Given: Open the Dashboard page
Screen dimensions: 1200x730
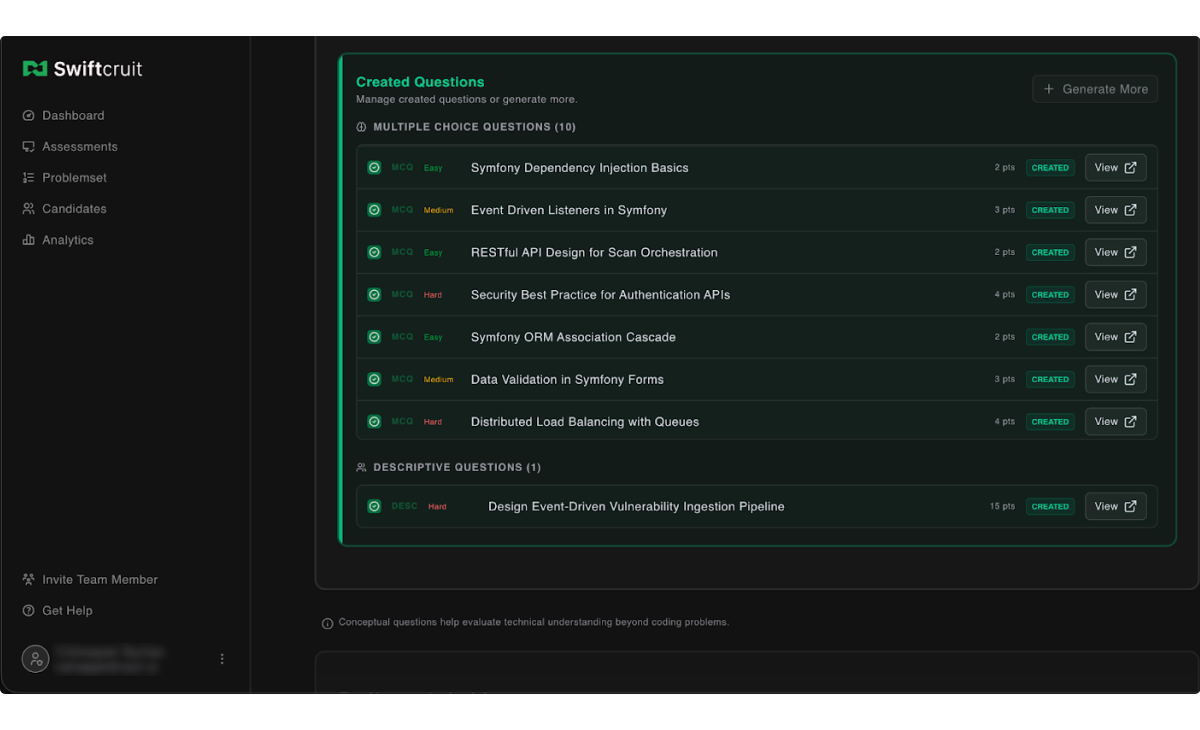Looking at the screenshot, I should click(73, 116).
